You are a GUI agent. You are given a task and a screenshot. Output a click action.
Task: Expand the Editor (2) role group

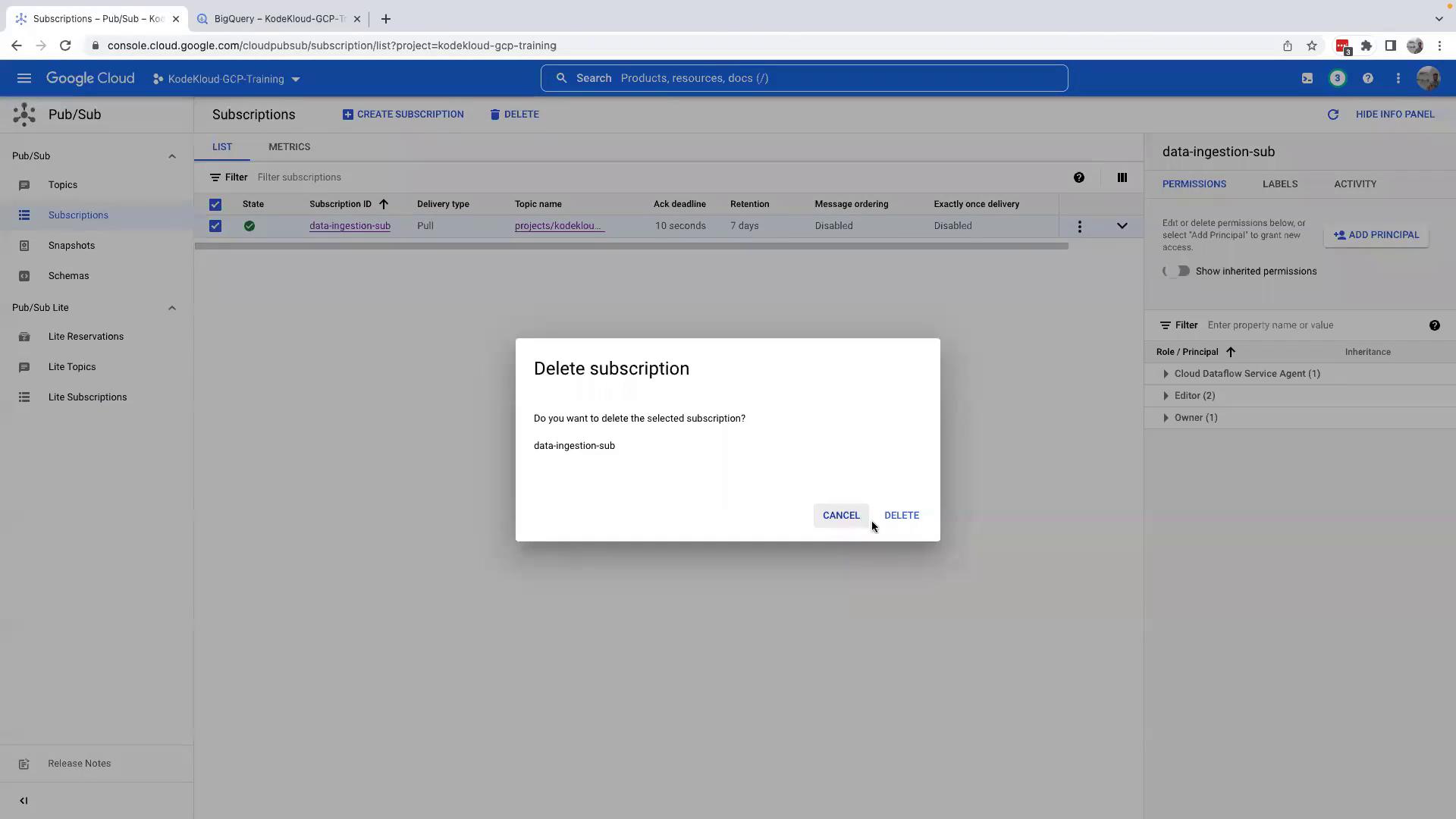1166,396
